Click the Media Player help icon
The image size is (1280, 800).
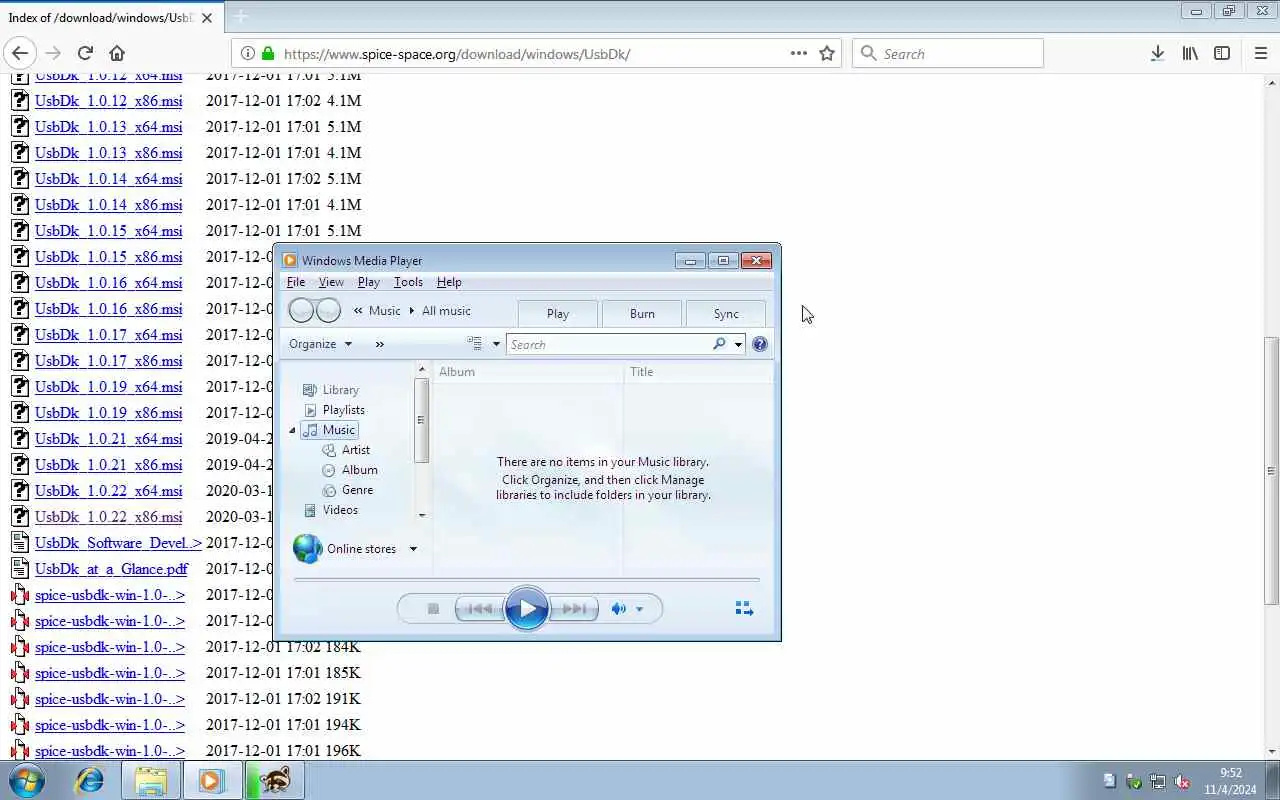(x=760, y=344)
